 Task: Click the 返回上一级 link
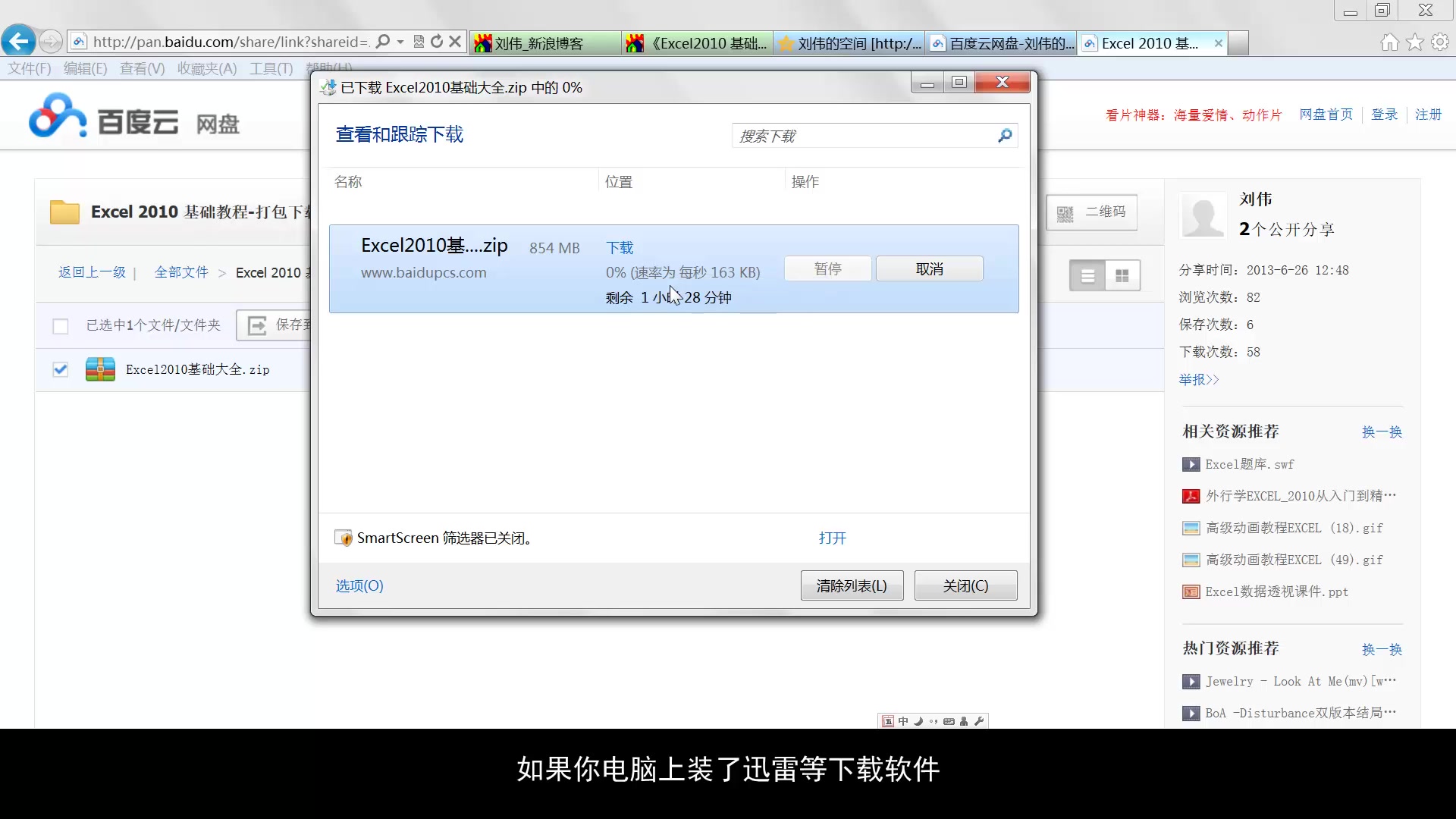pos(92,272)
